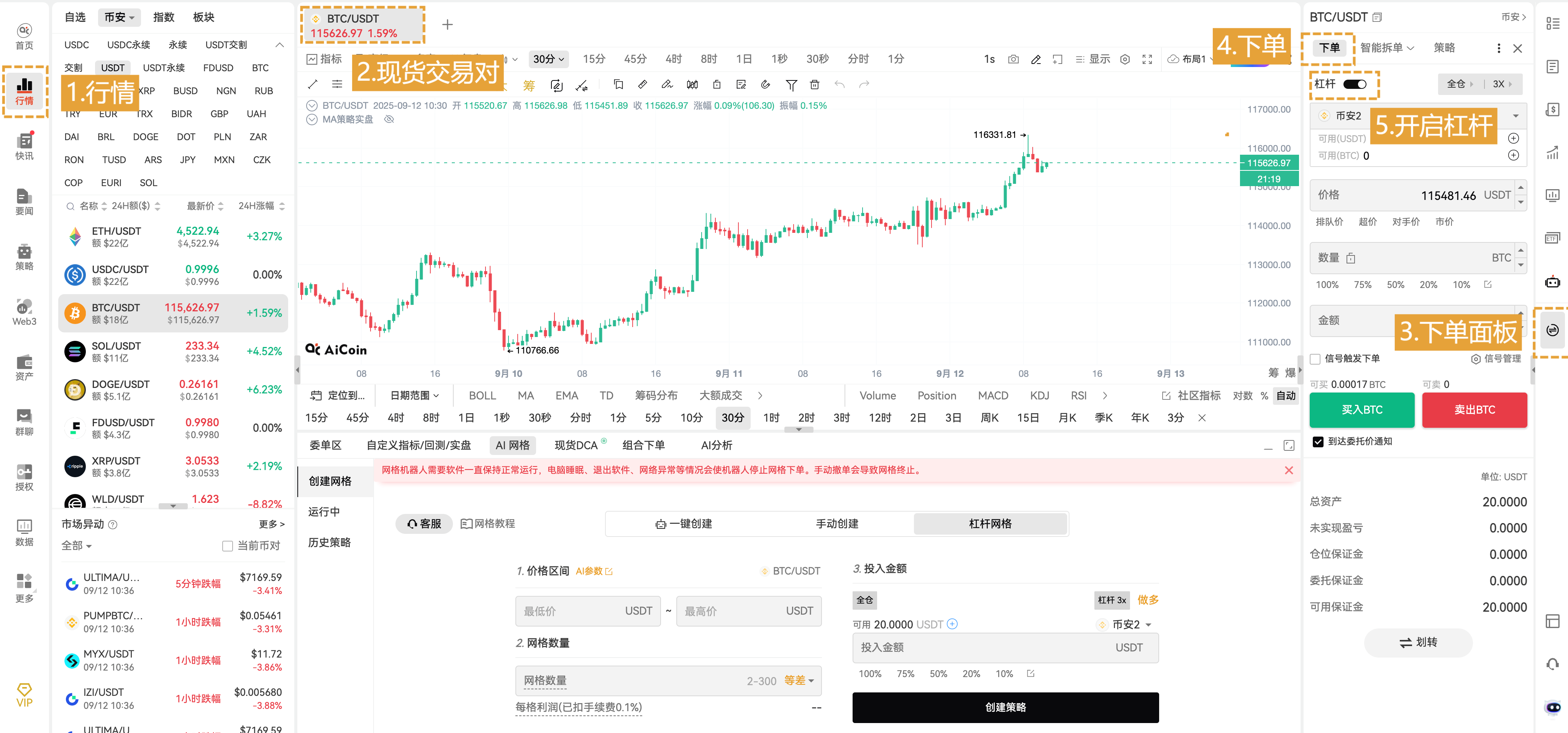This screenshot has height=733, width=1568.
Task: Open the 快讯 news flash sidebar icon
Action: pyautogui.click(x=24, y=147)
